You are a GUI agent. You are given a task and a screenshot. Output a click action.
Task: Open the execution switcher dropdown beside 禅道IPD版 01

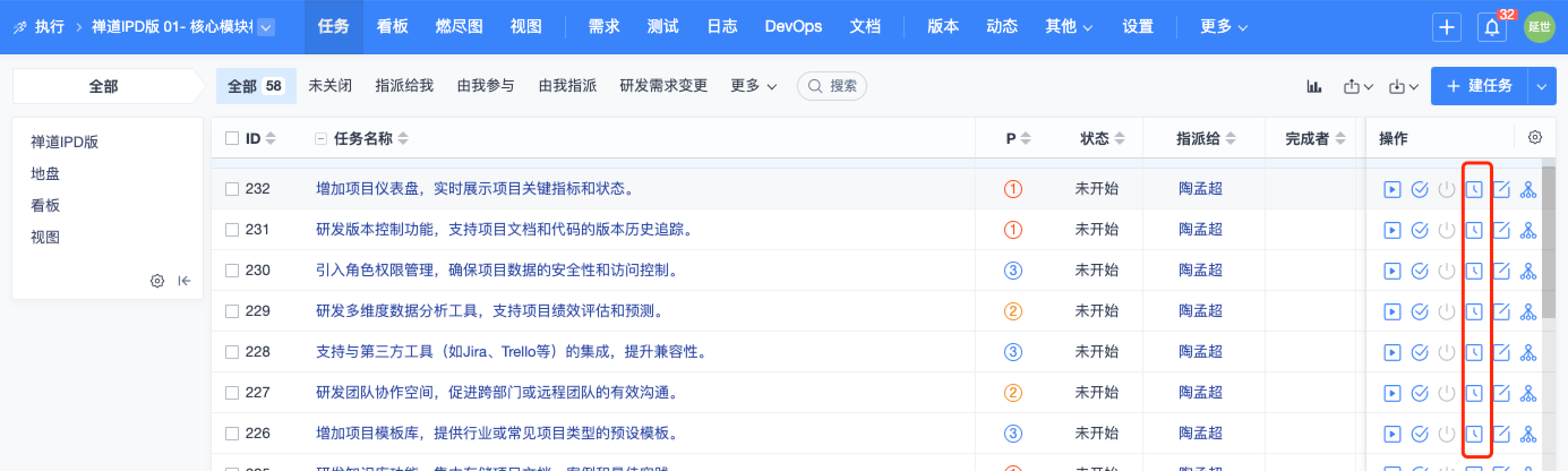pyautogui.click(x=266, y=27)
